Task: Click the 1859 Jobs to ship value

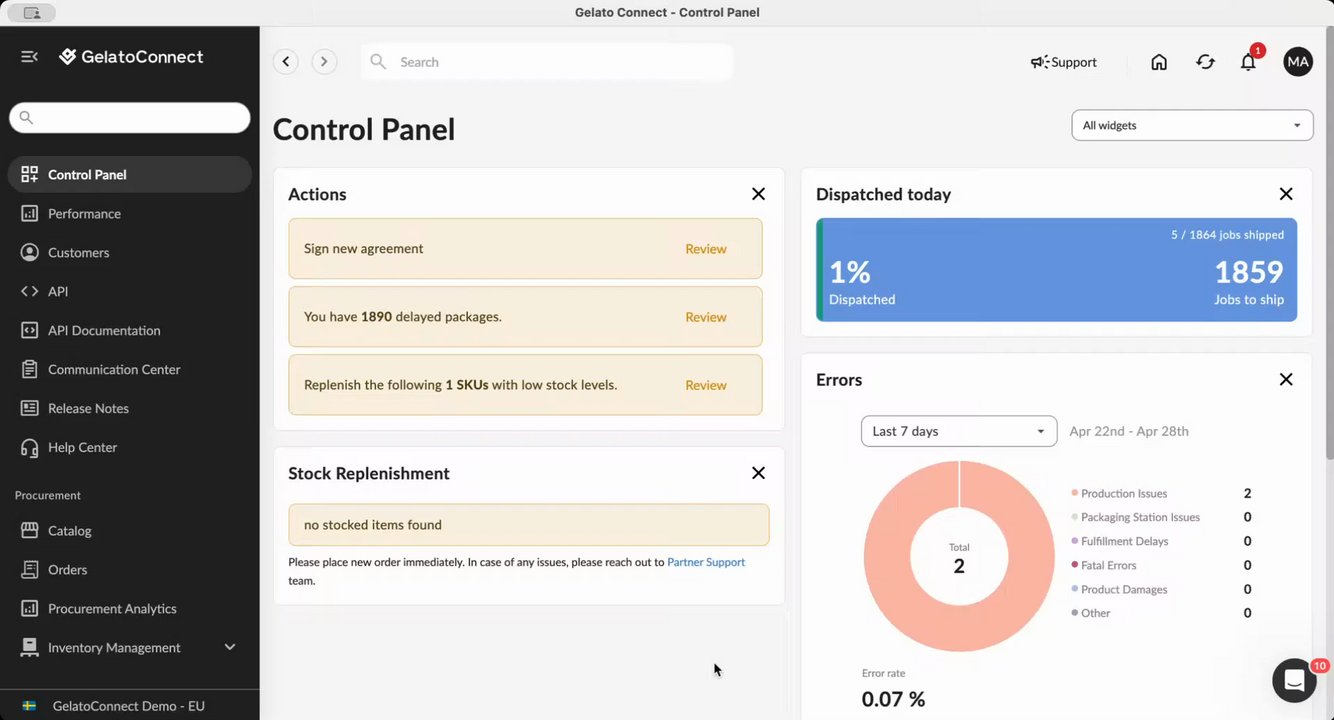Action: pos(1249,272)
